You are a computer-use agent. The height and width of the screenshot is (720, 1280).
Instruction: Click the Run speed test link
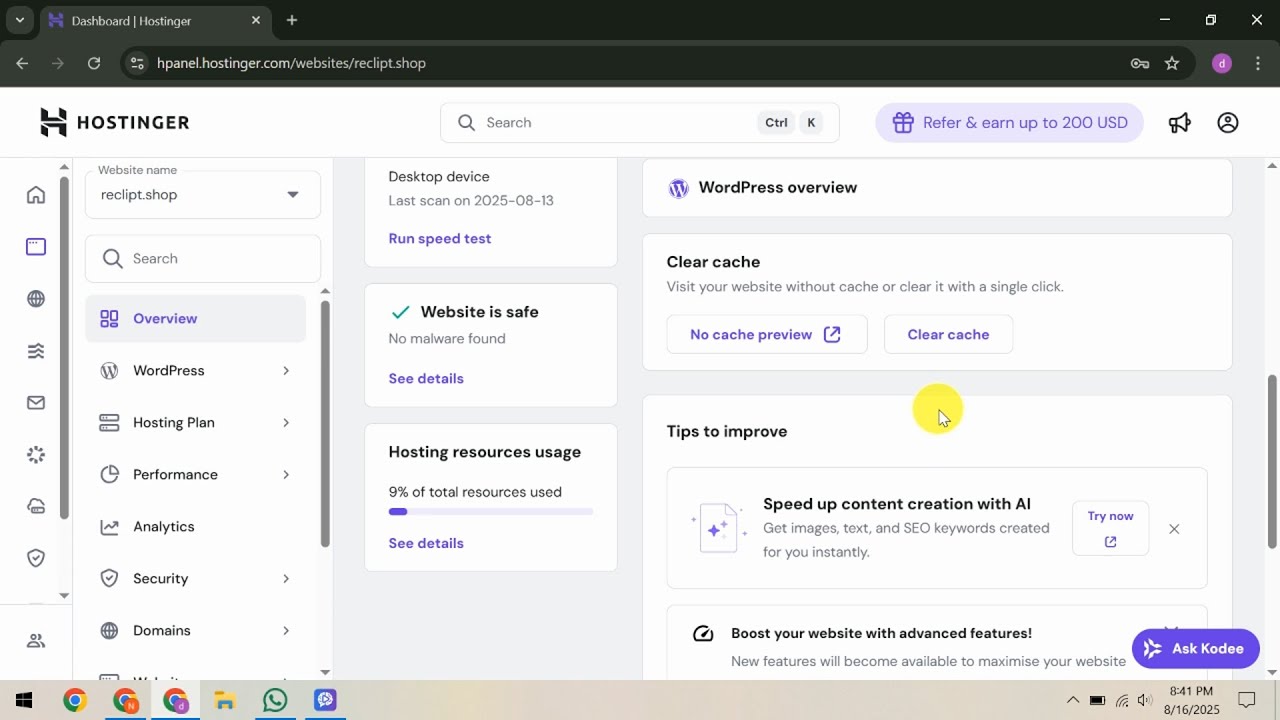click(440, 239)
